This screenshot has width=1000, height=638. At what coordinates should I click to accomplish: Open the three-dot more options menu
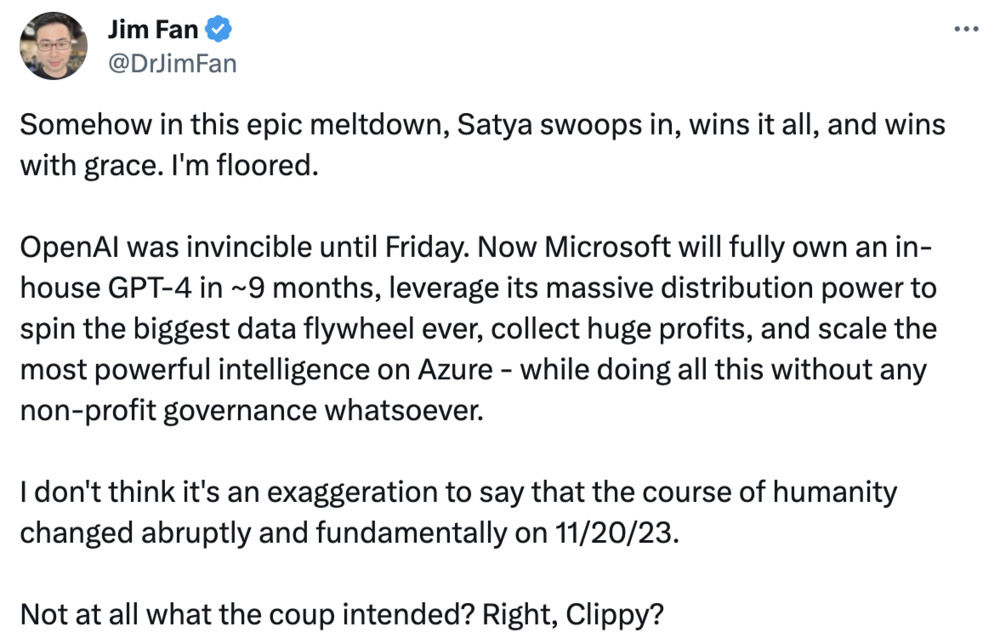(965, 30)
